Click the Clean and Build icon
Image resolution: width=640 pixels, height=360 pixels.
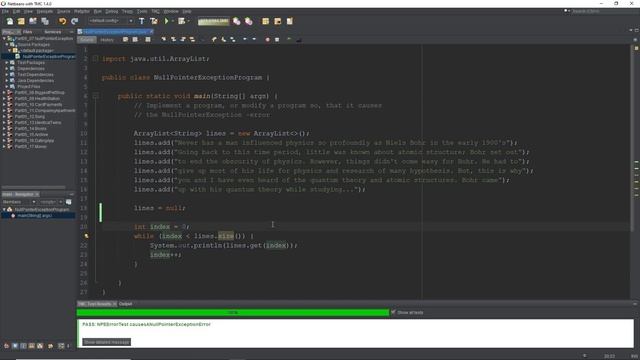pos(153,21)
